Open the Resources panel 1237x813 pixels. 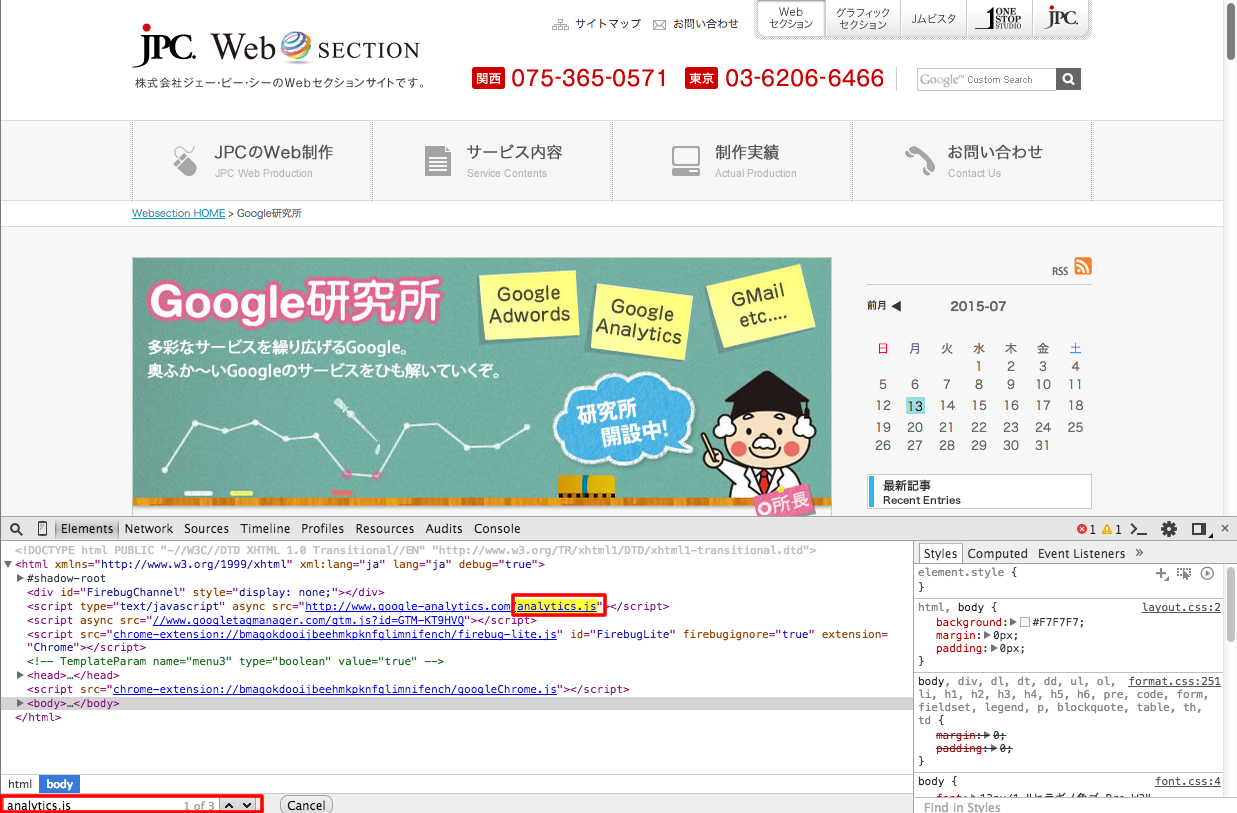[384, 529]
